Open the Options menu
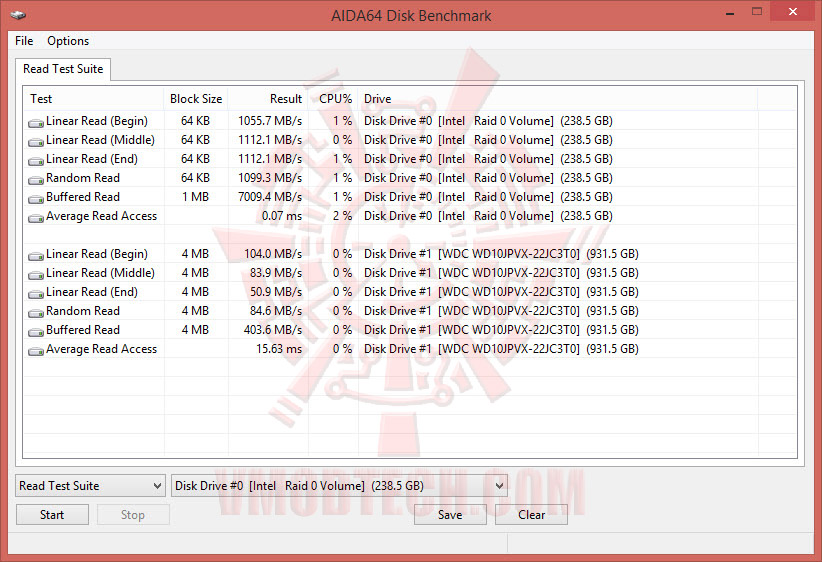This screenshot has width=822, height=562. click(68, 41)
